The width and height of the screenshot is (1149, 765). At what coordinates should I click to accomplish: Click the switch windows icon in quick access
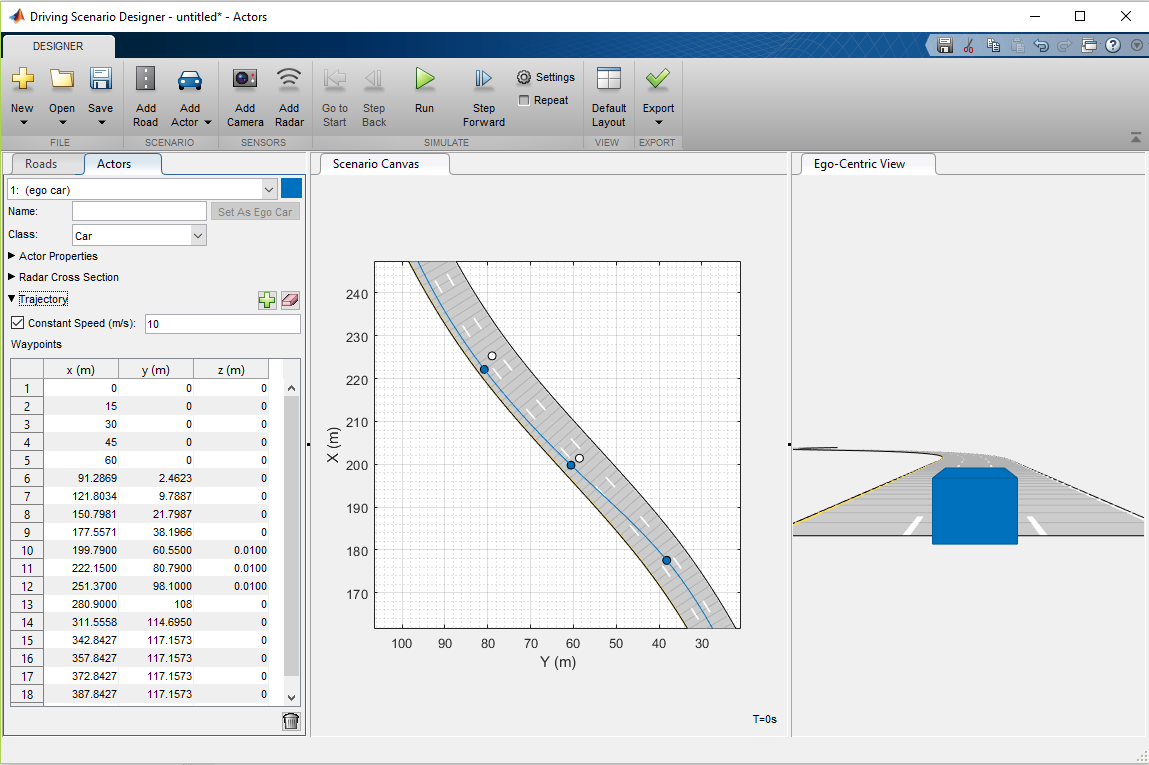tap(1090, 45)
